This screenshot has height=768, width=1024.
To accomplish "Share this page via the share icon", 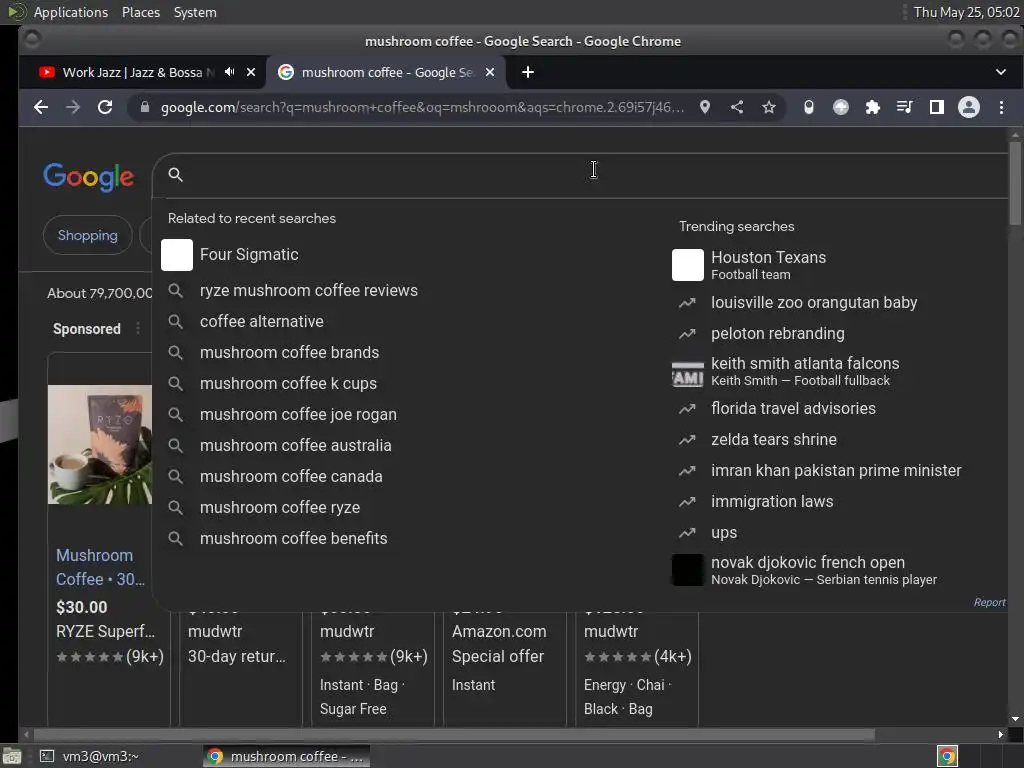I will pos(737,107).
